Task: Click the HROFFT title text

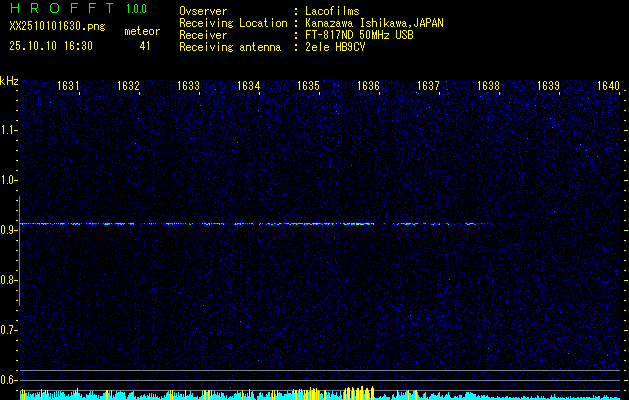Action: 62,10
